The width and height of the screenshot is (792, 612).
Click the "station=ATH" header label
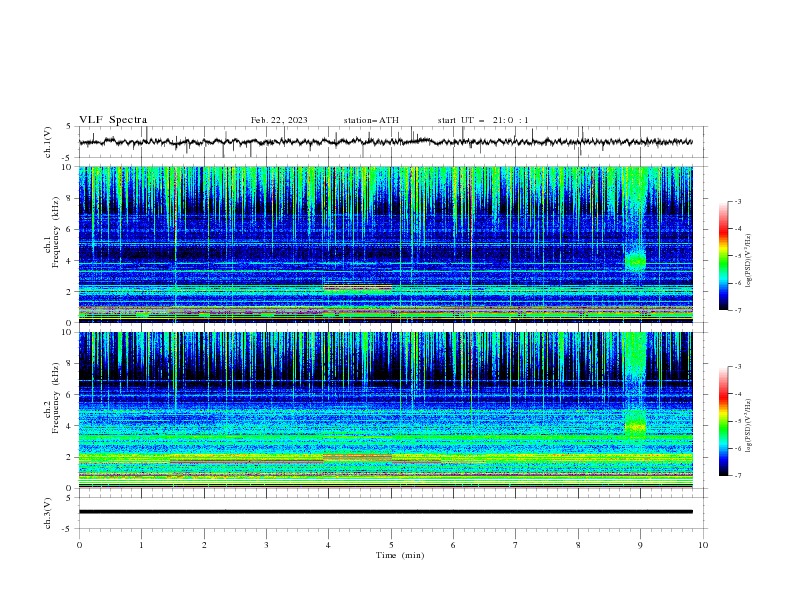pyautogui.click(x=371, y=120)
